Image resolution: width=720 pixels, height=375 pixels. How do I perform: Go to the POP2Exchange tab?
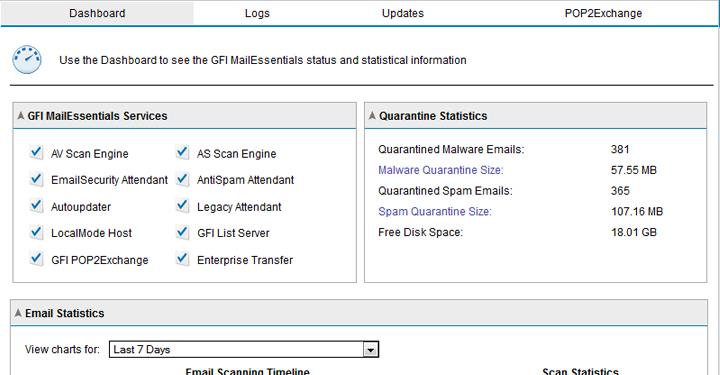coord(603,13)
